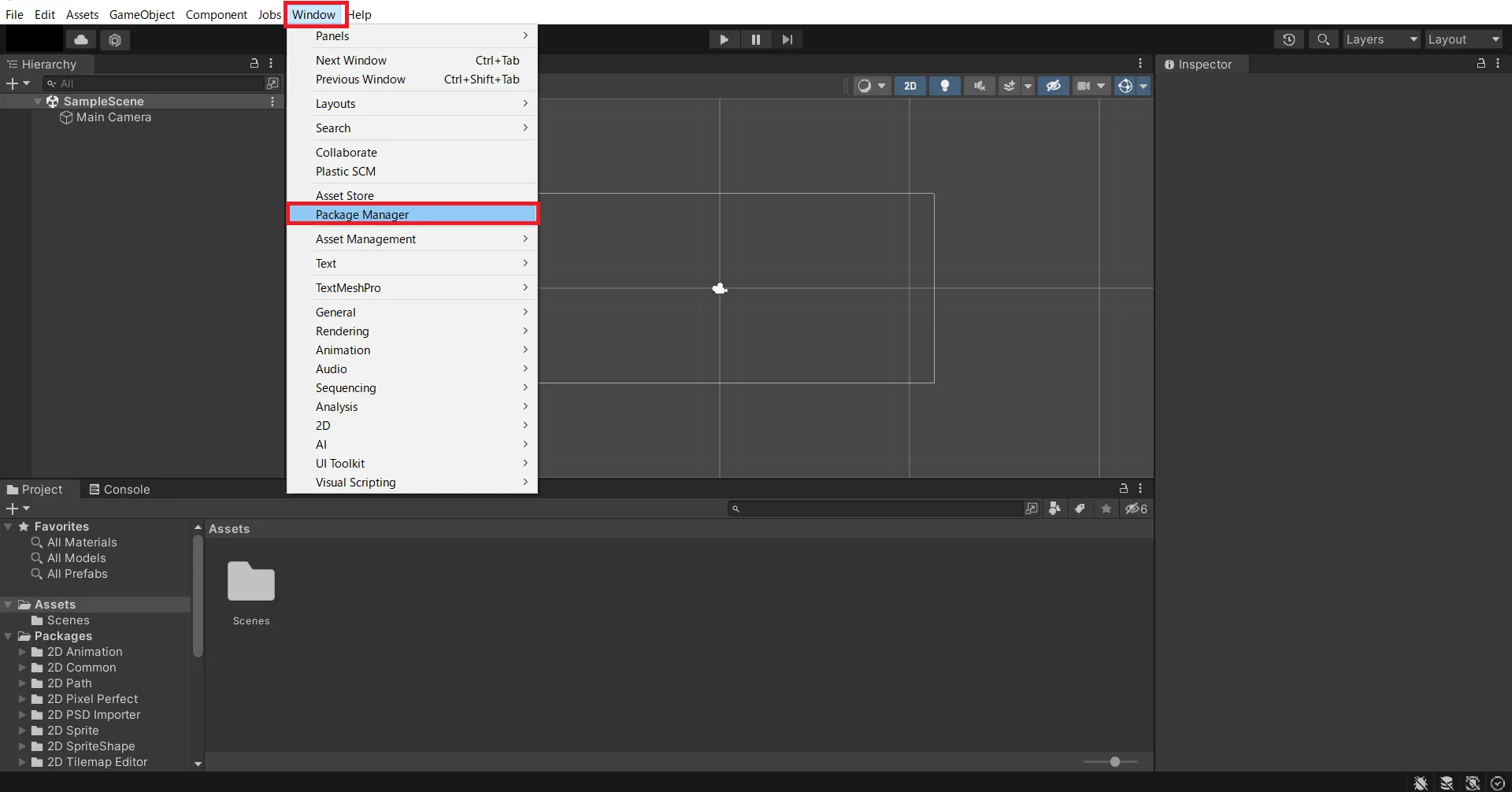
Task: Toggle scene audio mute button
Action: 979,86
